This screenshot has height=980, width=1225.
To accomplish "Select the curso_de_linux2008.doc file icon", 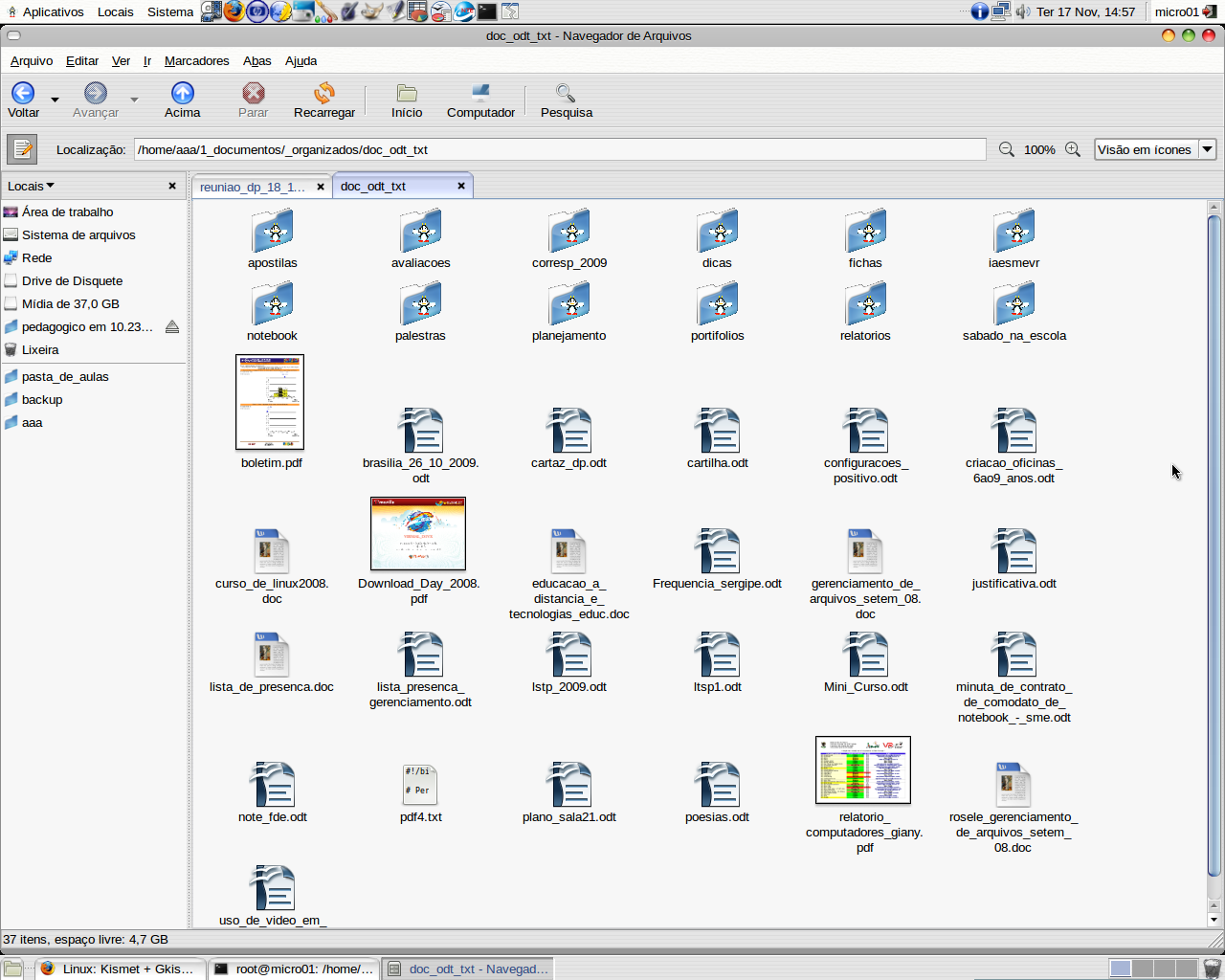I will click(x=272, y=551).
